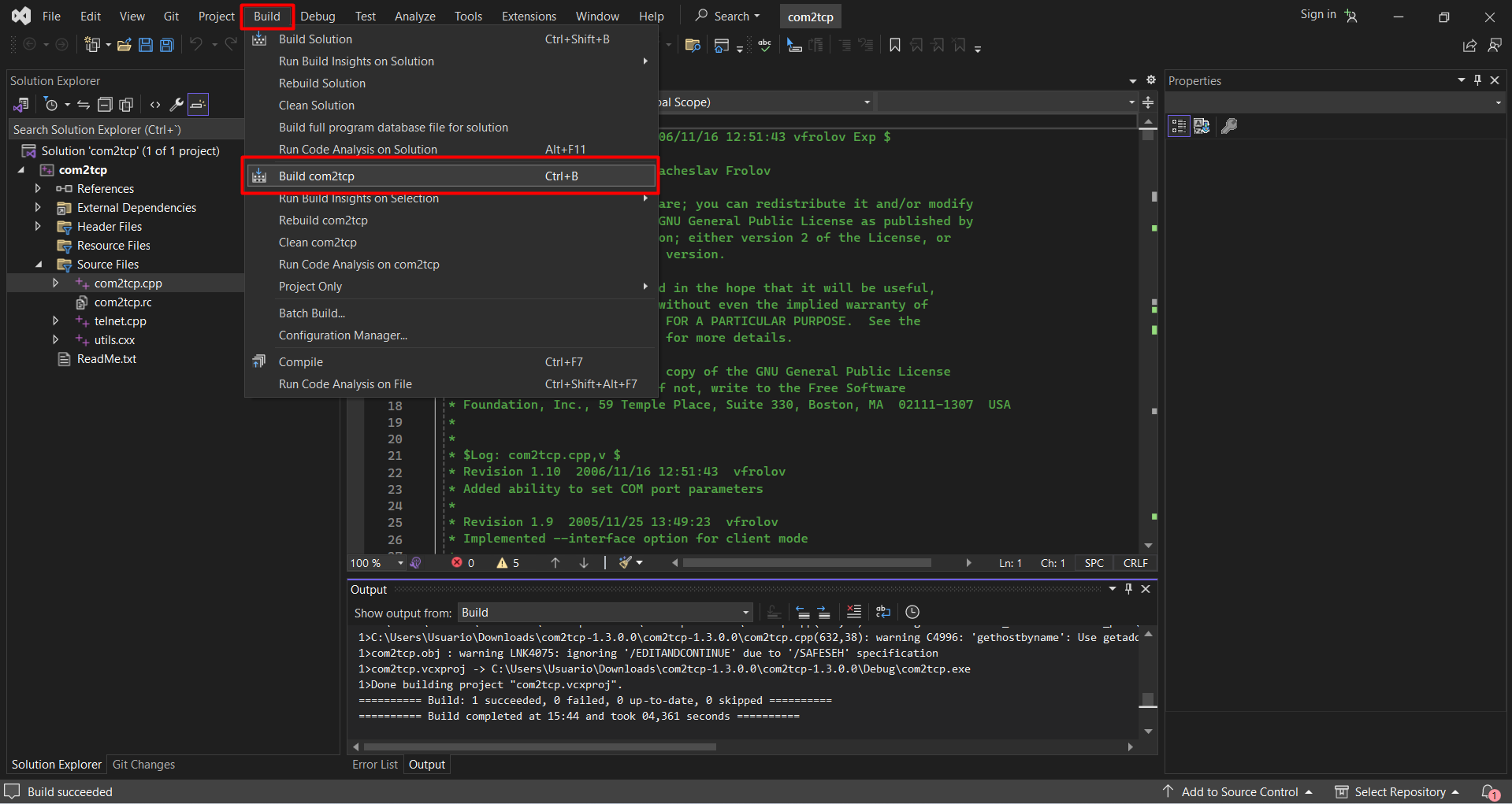1512x804 pixels.
Task: Click Clear All in Output pane
Action: pyautogui.click(x=853, y=612)
